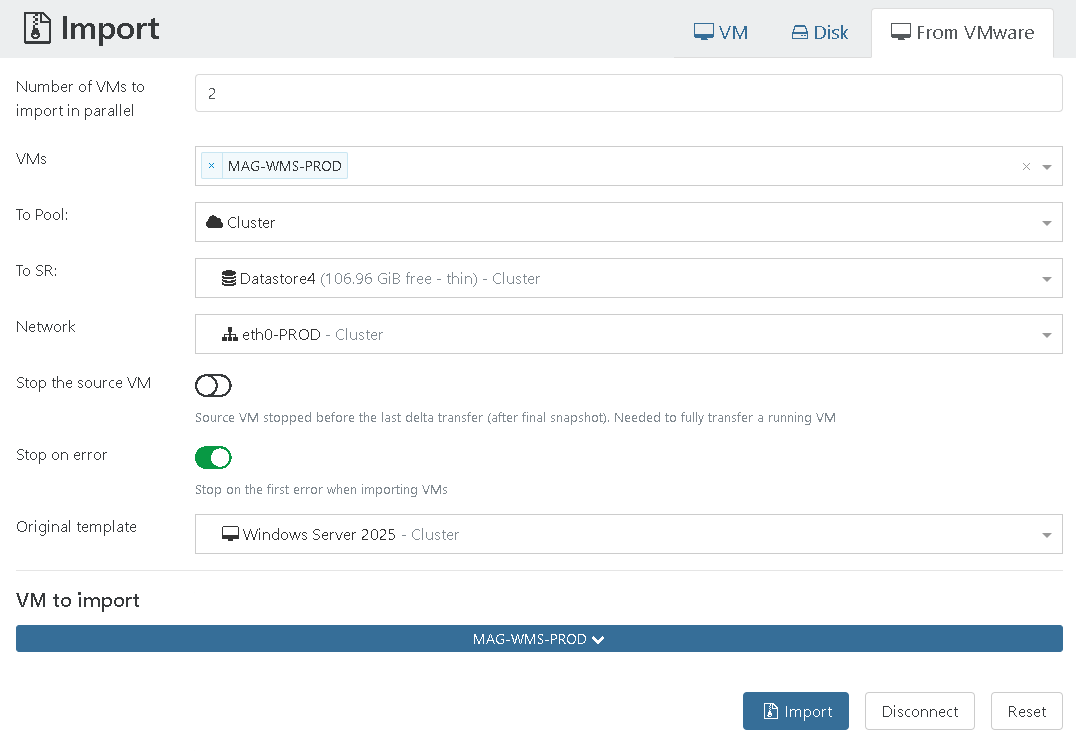Click the Disconnect button
1076x752 pixels.
point(920,711)
